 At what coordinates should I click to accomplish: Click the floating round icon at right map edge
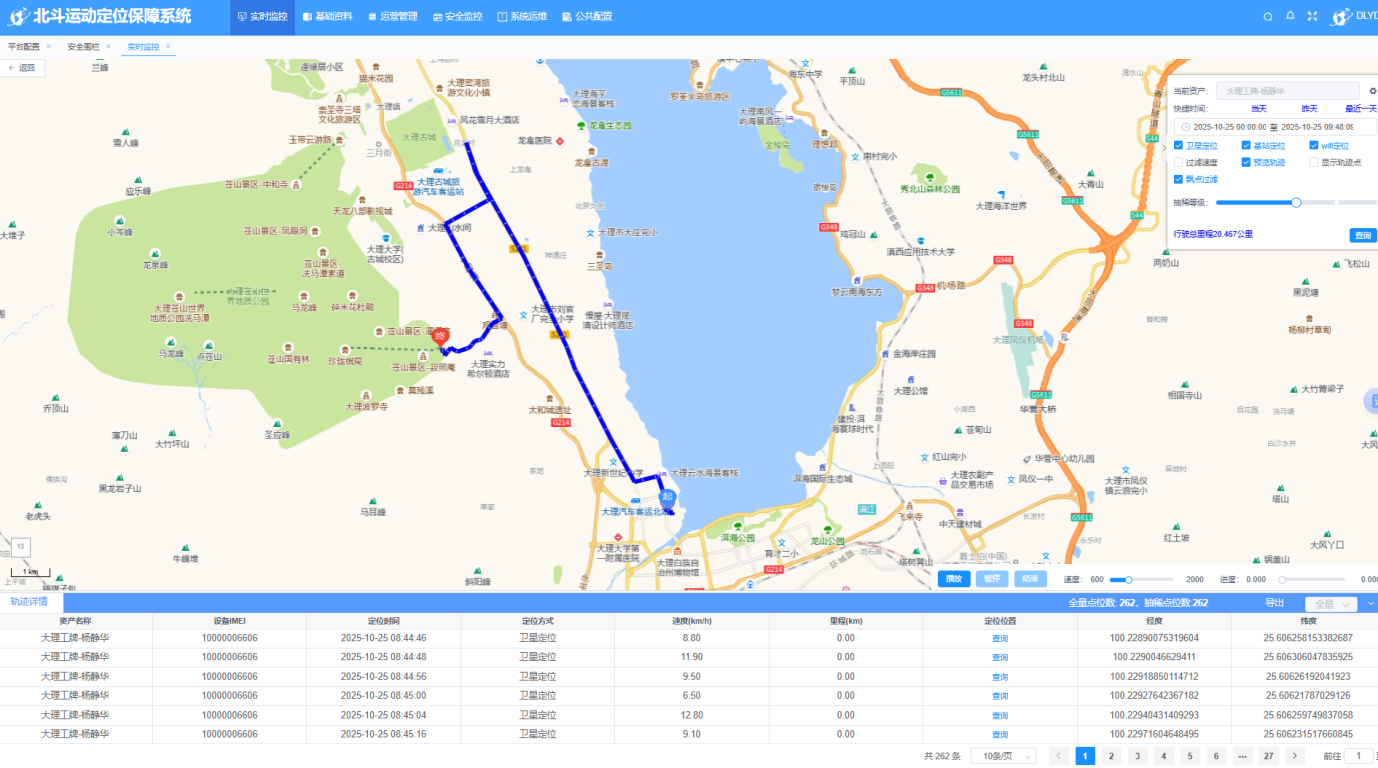[1371, 401]
